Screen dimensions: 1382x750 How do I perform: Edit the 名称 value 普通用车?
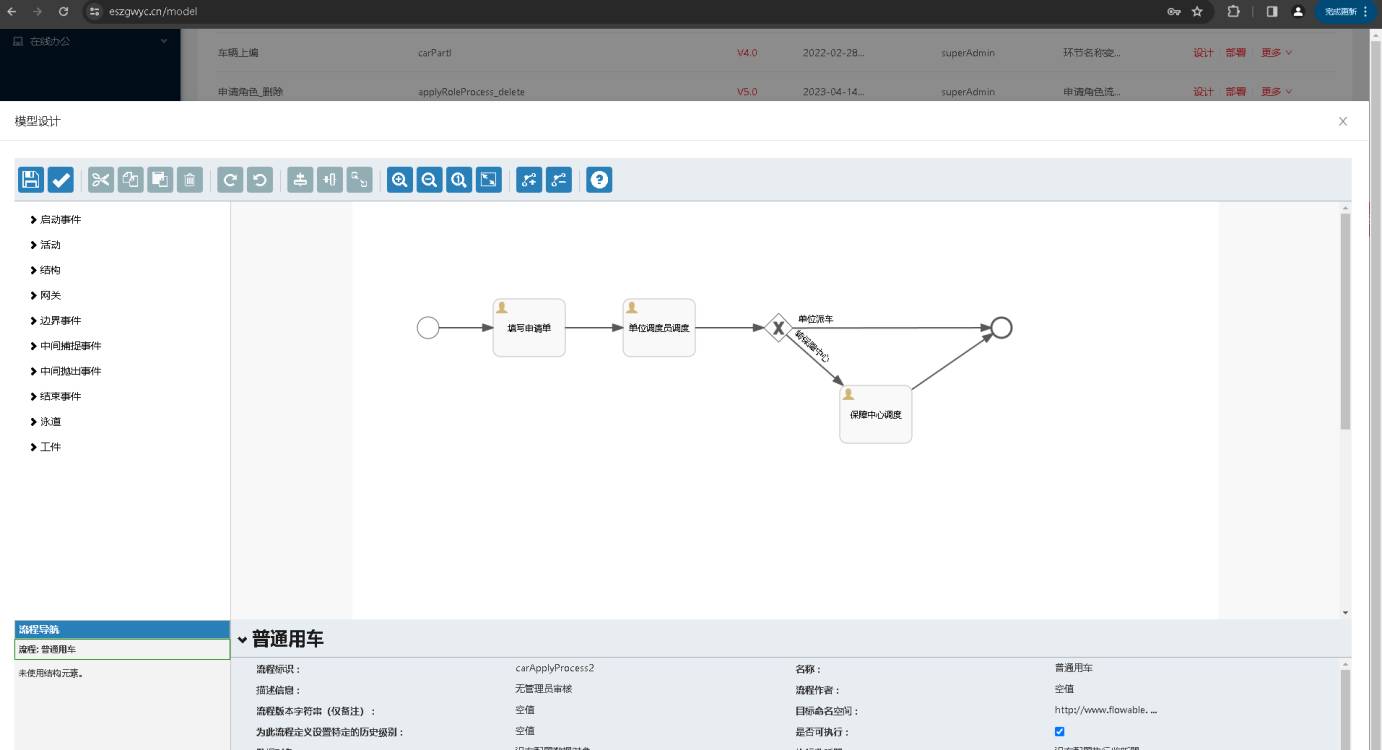[x=1074, y=668]
